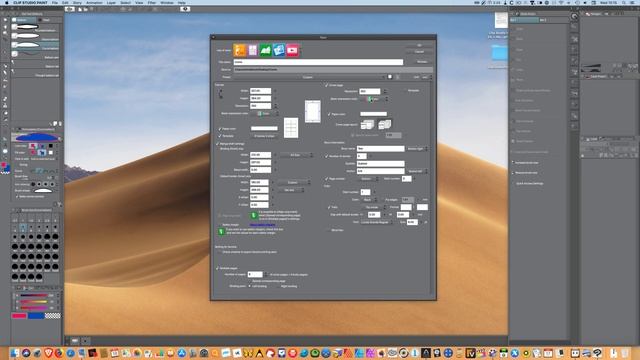
Task: Open the Folio font dropdown
Action: click(376, 222)
